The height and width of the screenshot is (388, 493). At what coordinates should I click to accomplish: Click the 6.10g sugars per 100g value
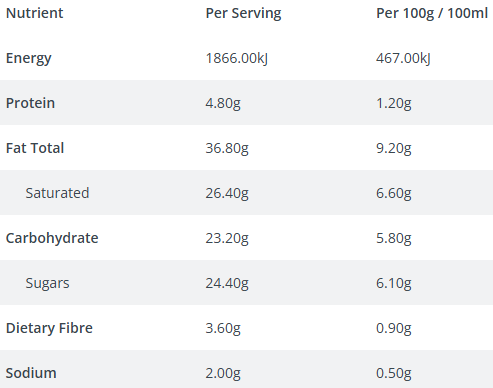394,284
